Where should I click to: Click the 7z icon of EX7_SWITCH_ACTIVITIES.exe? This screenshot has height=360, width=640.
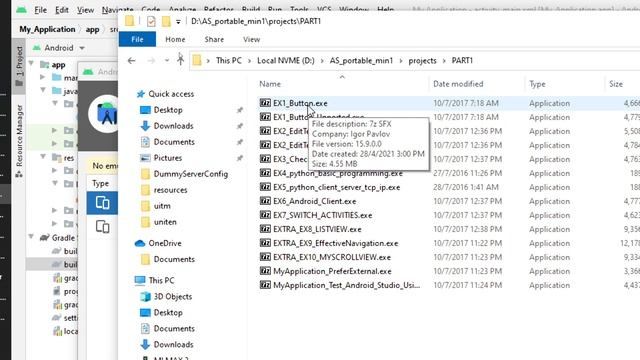click(265, 215)
